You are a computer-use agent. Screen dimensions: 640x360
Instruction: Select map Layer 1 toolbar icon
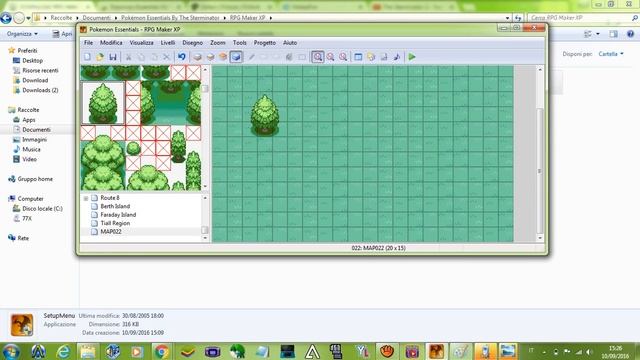coord(198,57)
